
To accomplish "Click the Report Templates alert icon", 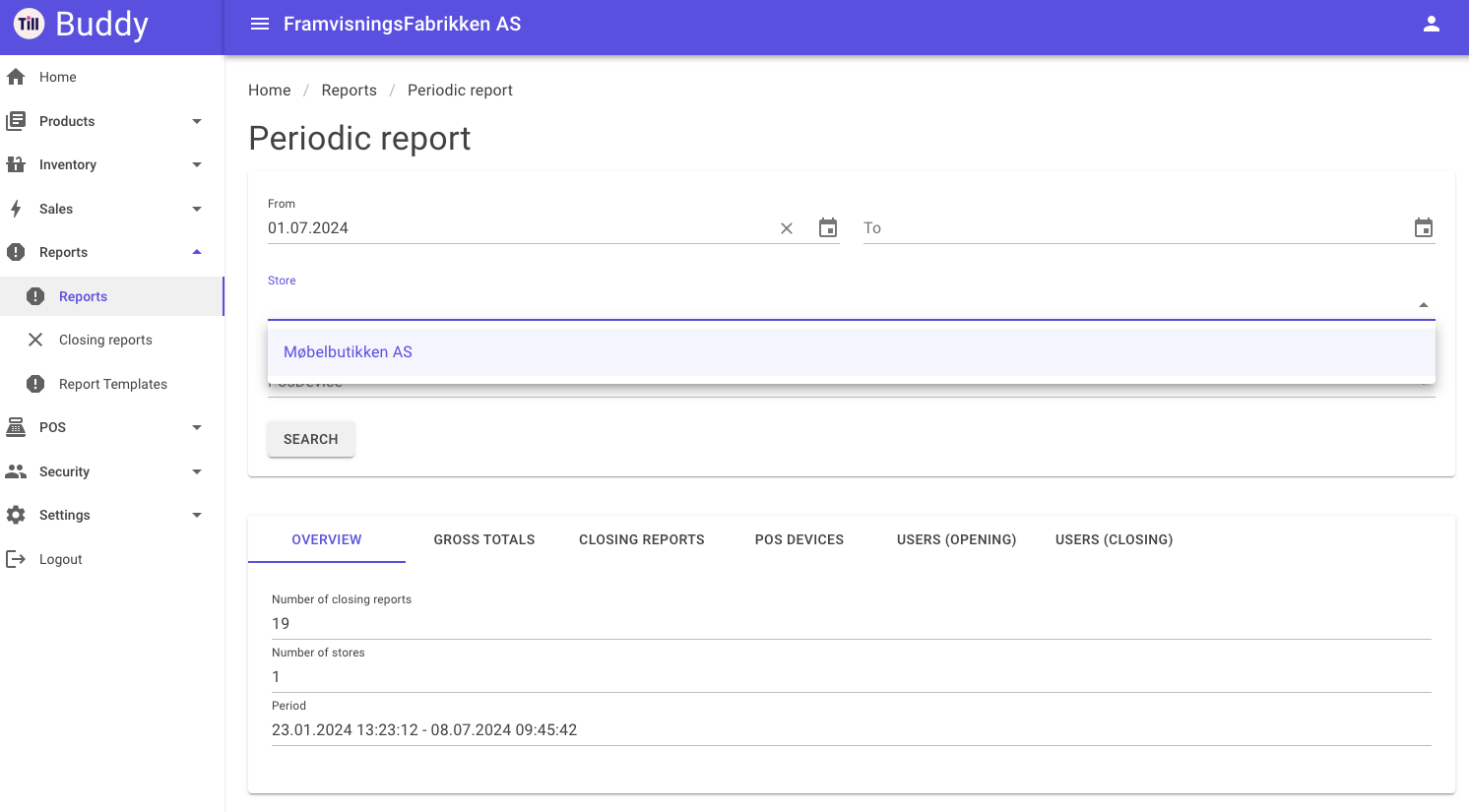I will click(35, 384).
